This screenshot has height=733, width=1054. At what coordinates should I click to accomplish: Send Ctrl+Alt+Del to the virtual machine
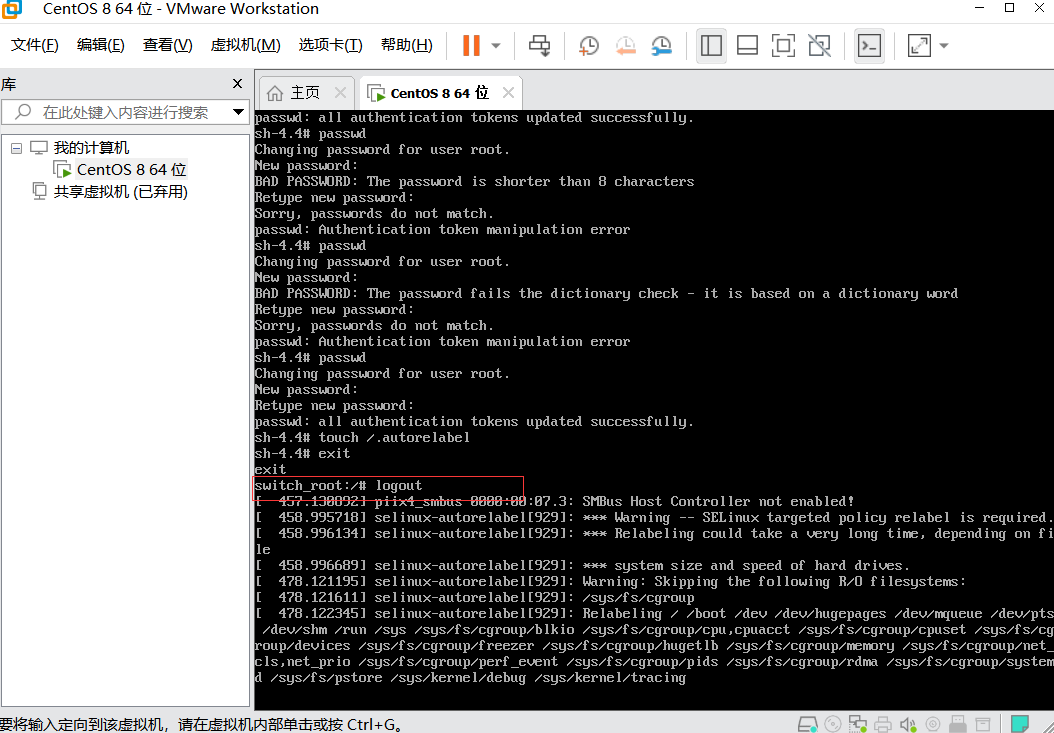pyautogui.click(x=539, y=46)
